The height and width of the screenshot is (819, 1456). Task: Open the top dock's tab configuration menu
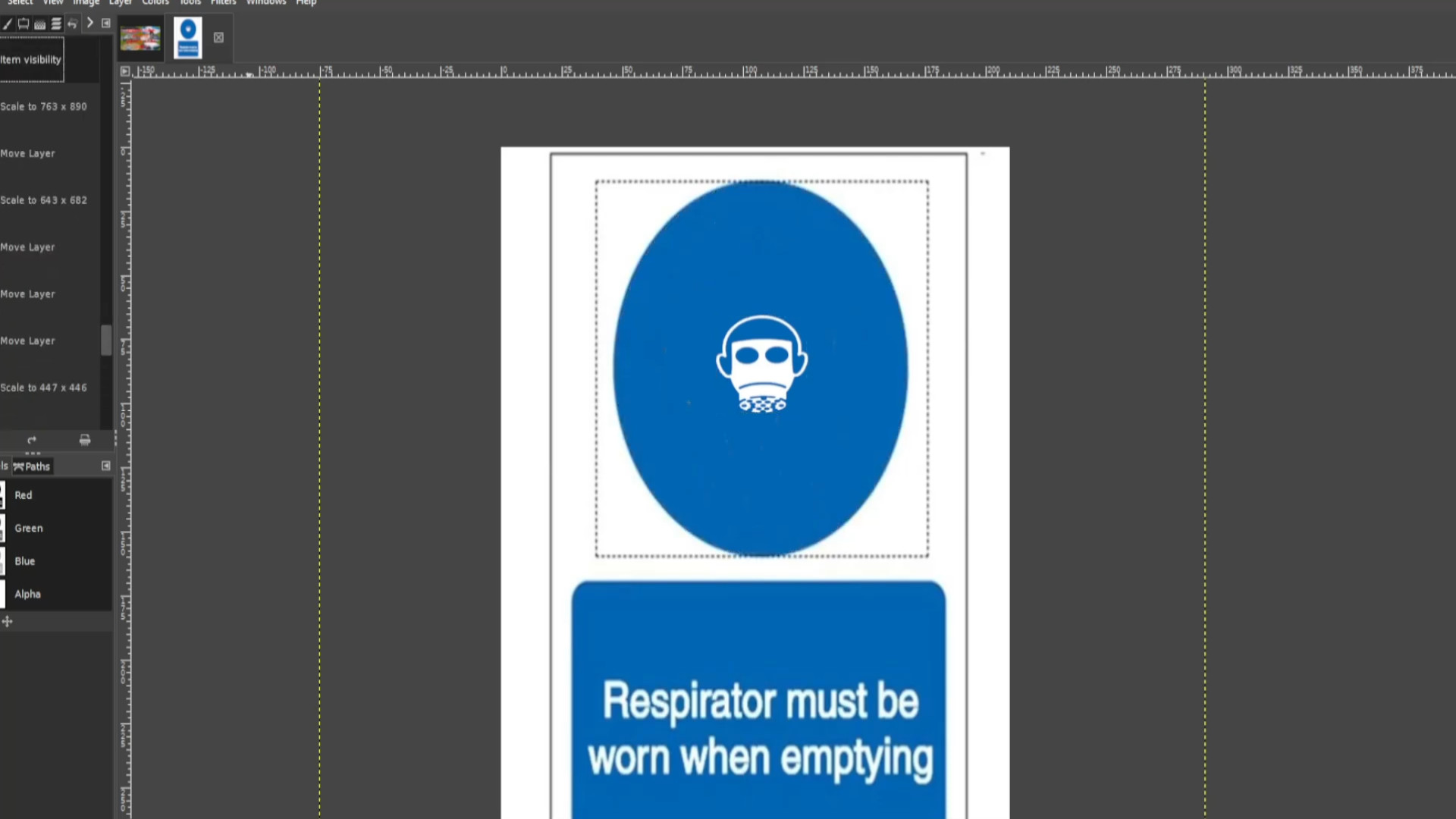tap(106, 24)
